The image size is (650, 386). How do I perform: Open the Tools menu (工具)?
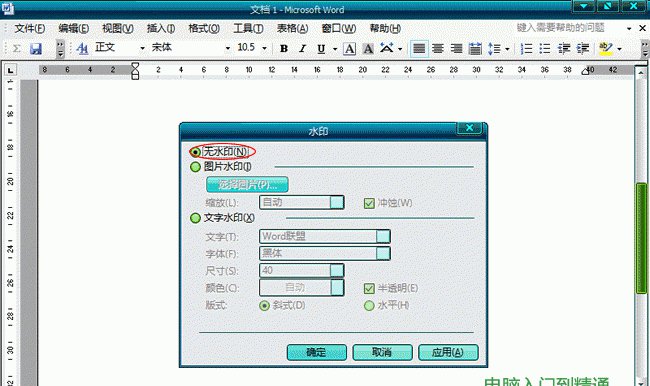click(x=248, y=28)
